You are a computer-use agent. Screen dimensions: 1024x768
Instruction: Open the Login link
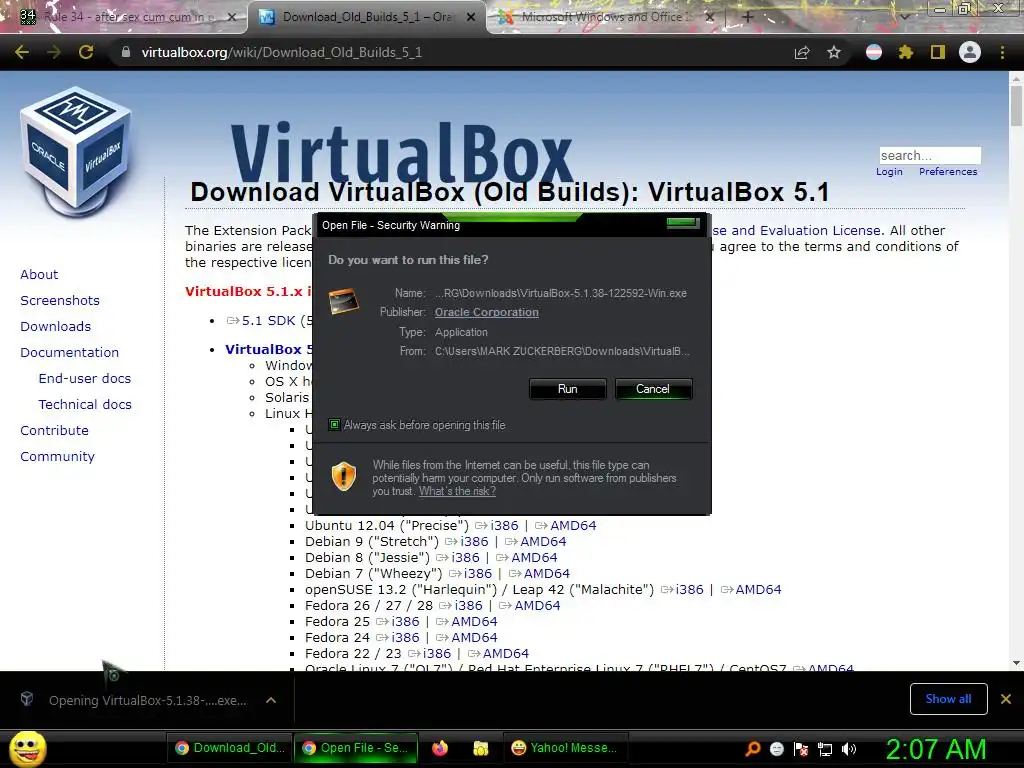[x=889, y=171]
